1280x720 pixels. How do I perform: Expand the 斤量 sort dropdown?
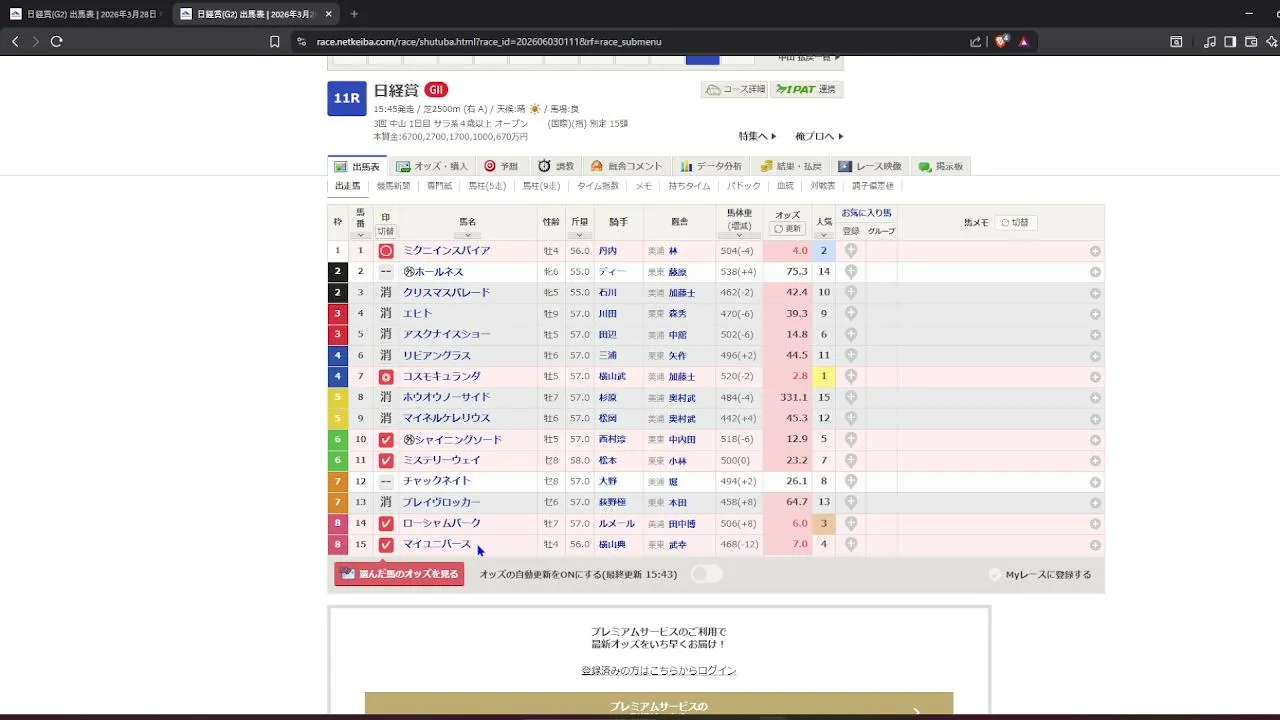pyautogui.click(x=579, y=235)
